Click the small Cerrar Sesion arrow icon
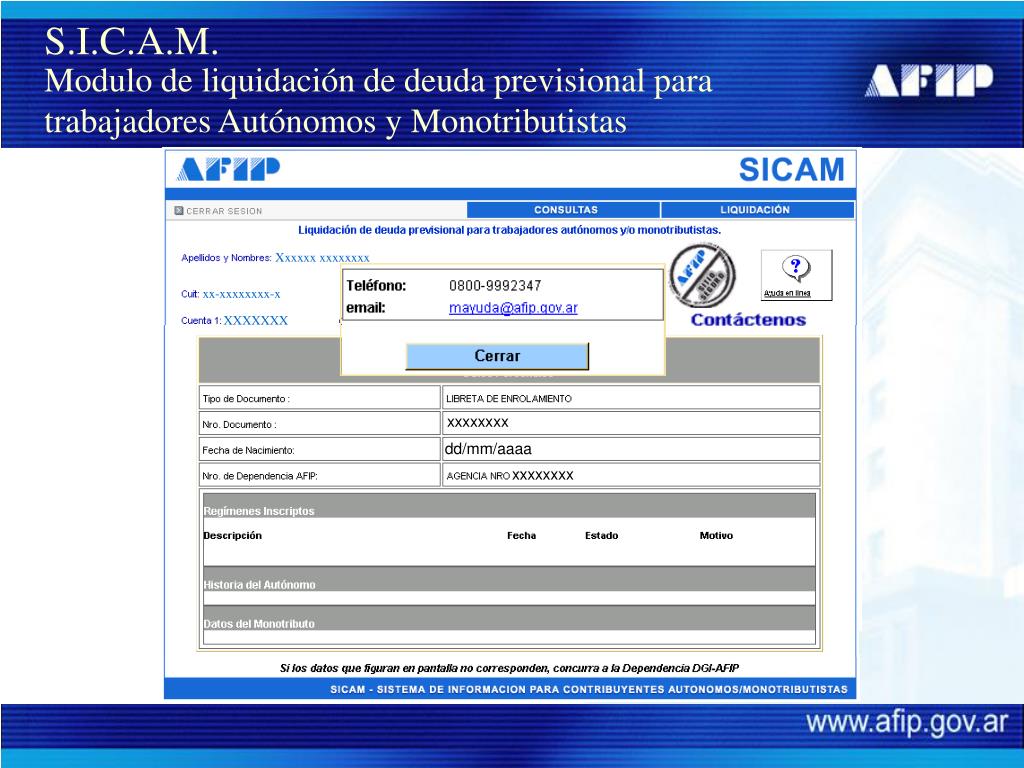This screenshot has width=1024, height=768. point(179,210)
